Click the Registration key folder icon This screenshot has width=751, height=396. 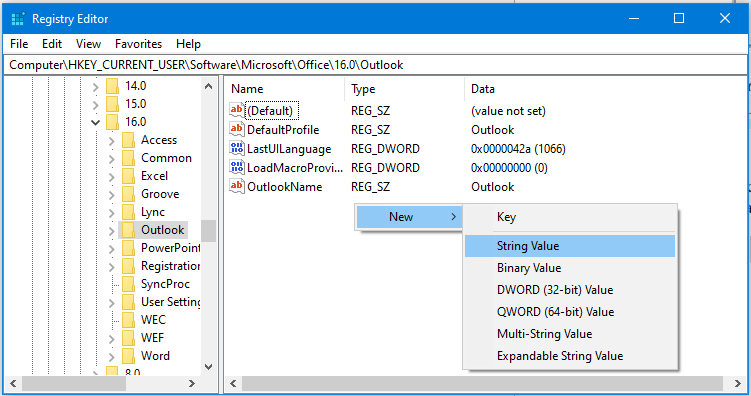(128, 266)
